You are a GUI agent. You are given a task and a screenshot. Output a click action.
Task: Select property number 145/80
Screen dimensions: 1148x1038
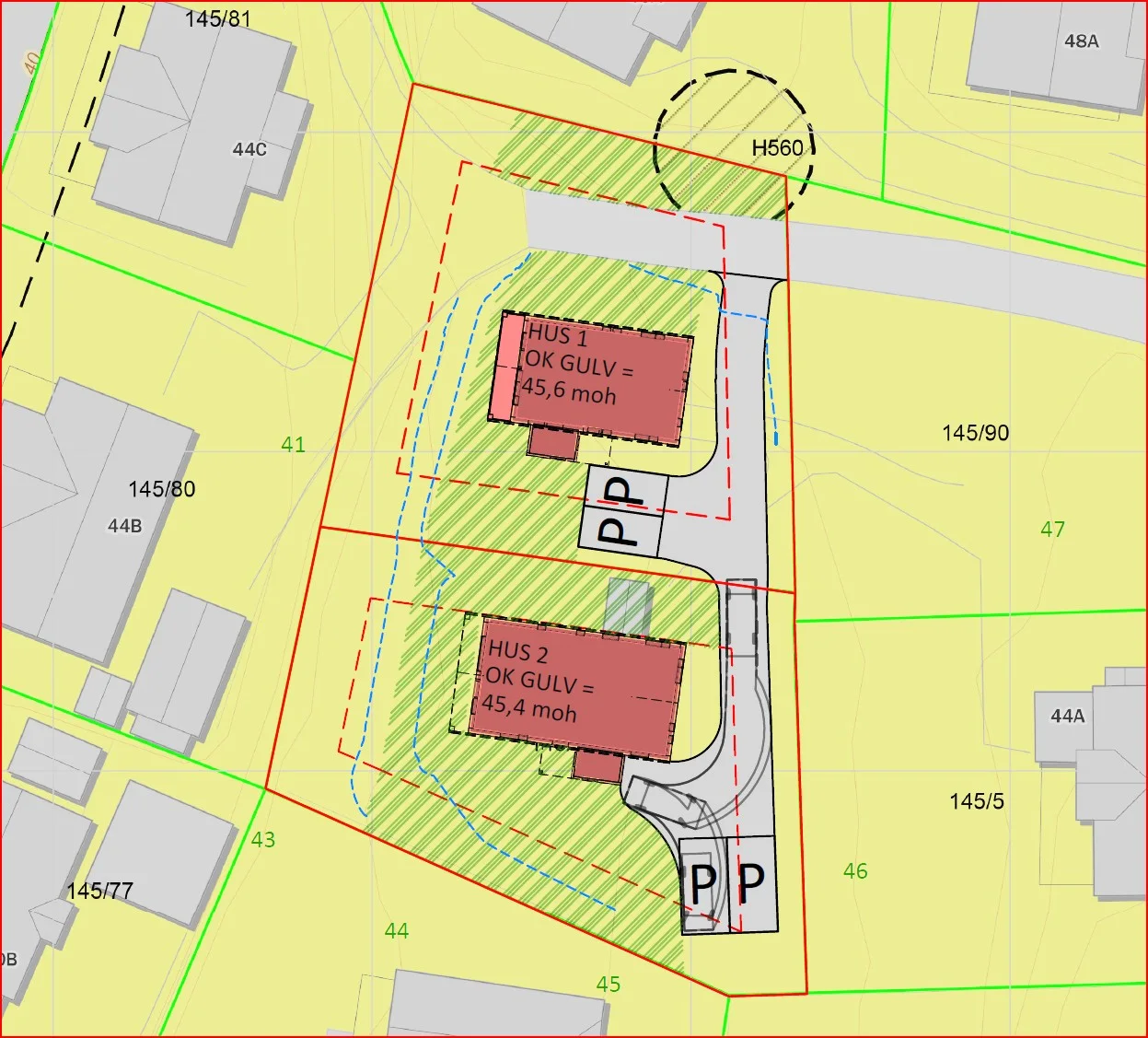coord(162,489)
